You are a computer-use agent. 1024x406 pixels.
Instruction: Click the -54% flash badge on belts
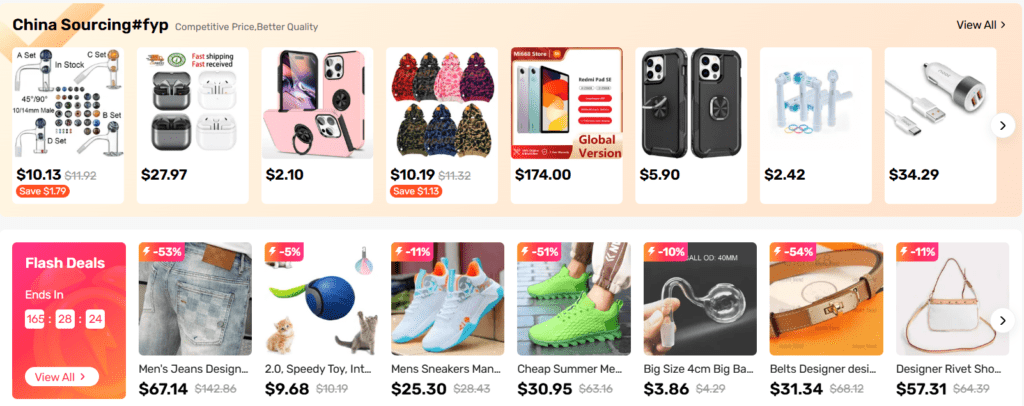click(793, 251)
